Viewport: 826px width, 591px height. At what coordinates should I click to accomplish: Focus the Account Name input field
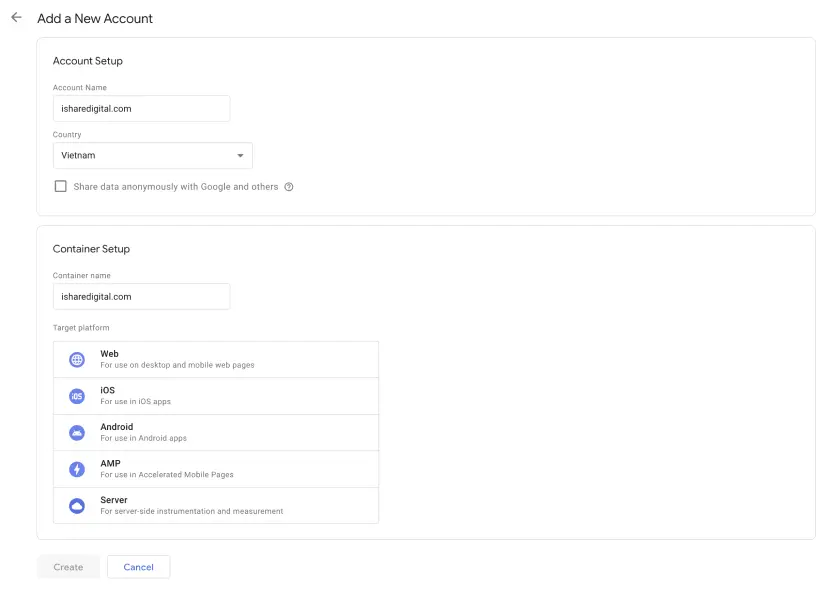click(142, 109)
